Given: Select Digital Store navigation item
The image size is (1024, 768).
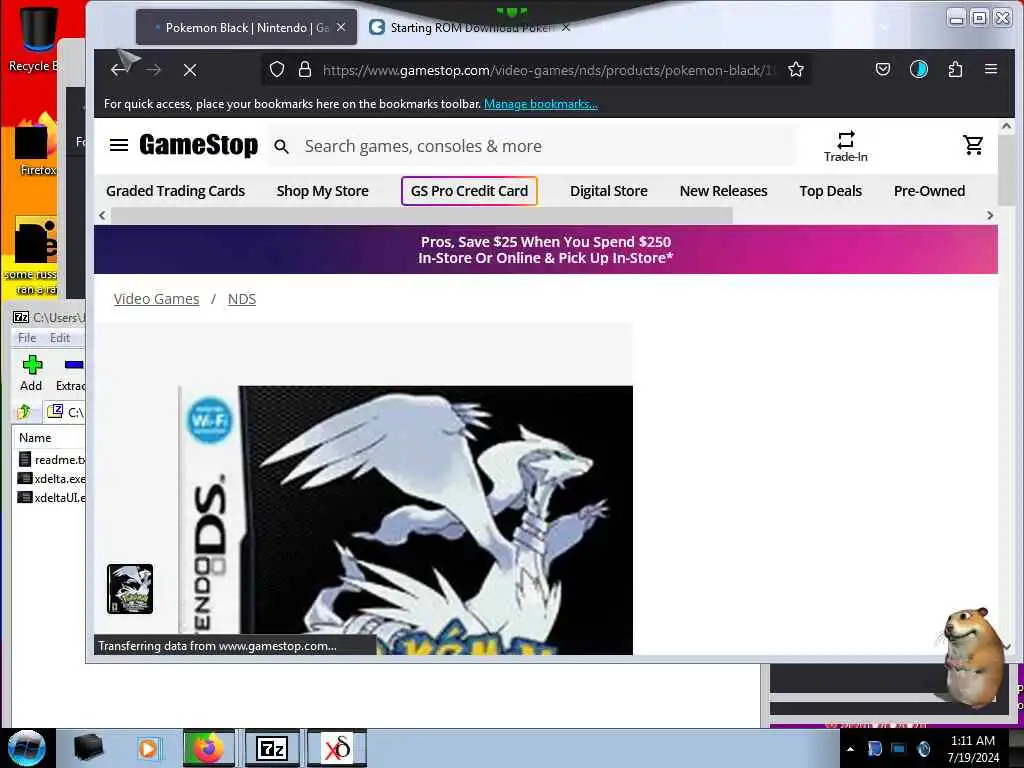Looking at the screenshot, I should [609, 191].
